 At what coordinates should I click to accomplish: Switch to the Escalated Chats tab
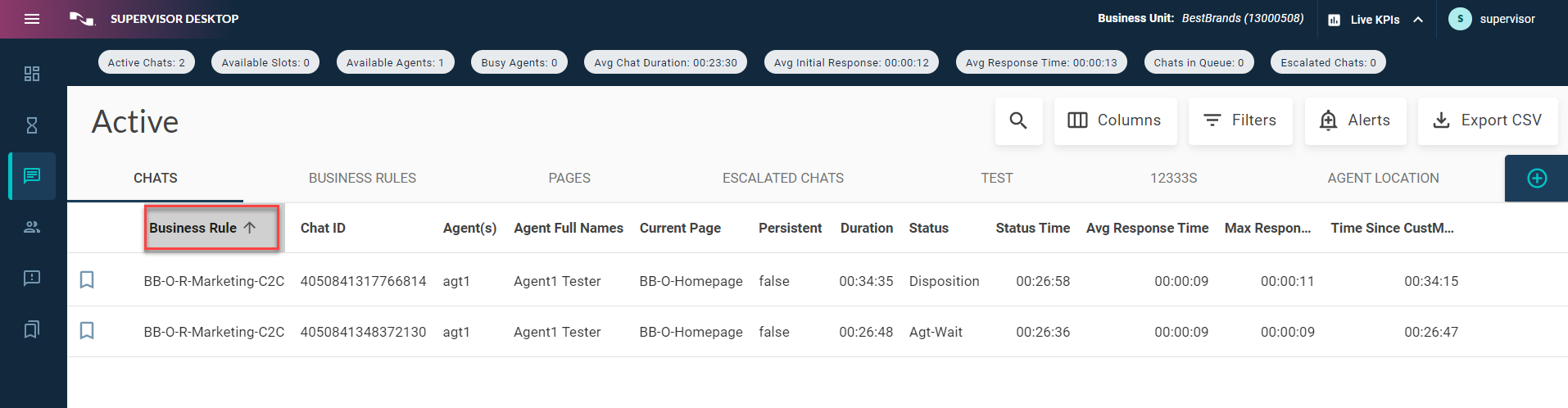tap(782, 178)
